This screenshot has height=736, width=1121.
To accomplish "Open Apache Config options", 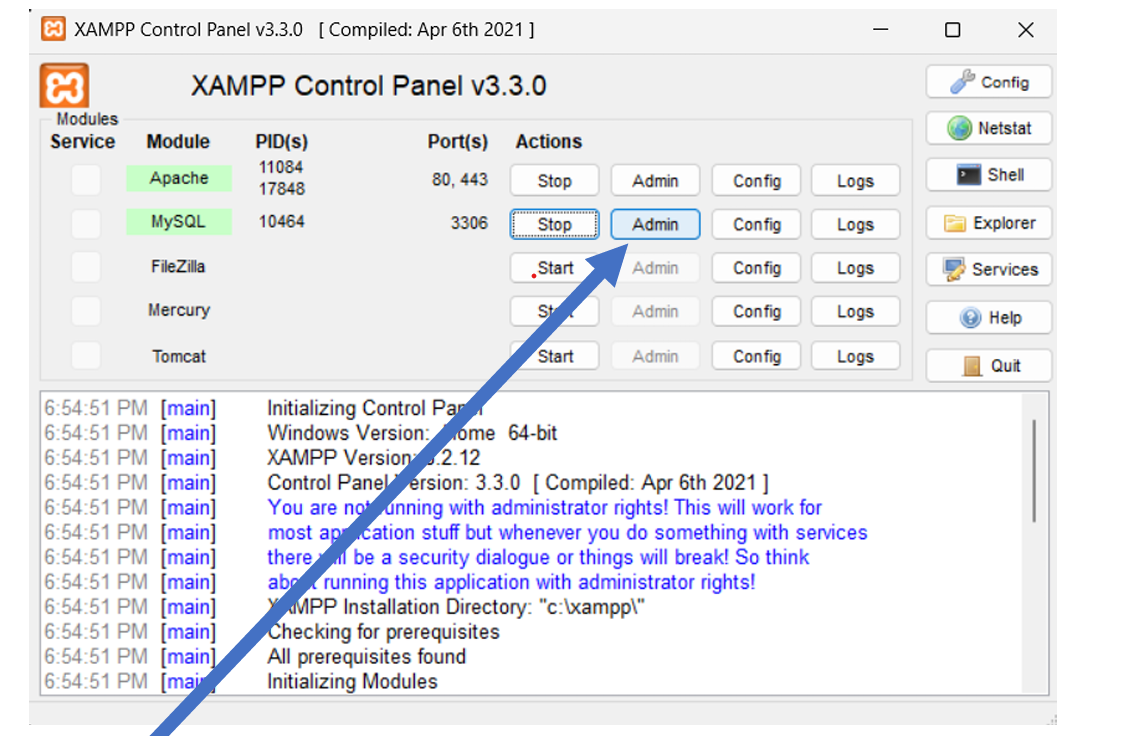I will pyautogui.click(x=756, y=181).
